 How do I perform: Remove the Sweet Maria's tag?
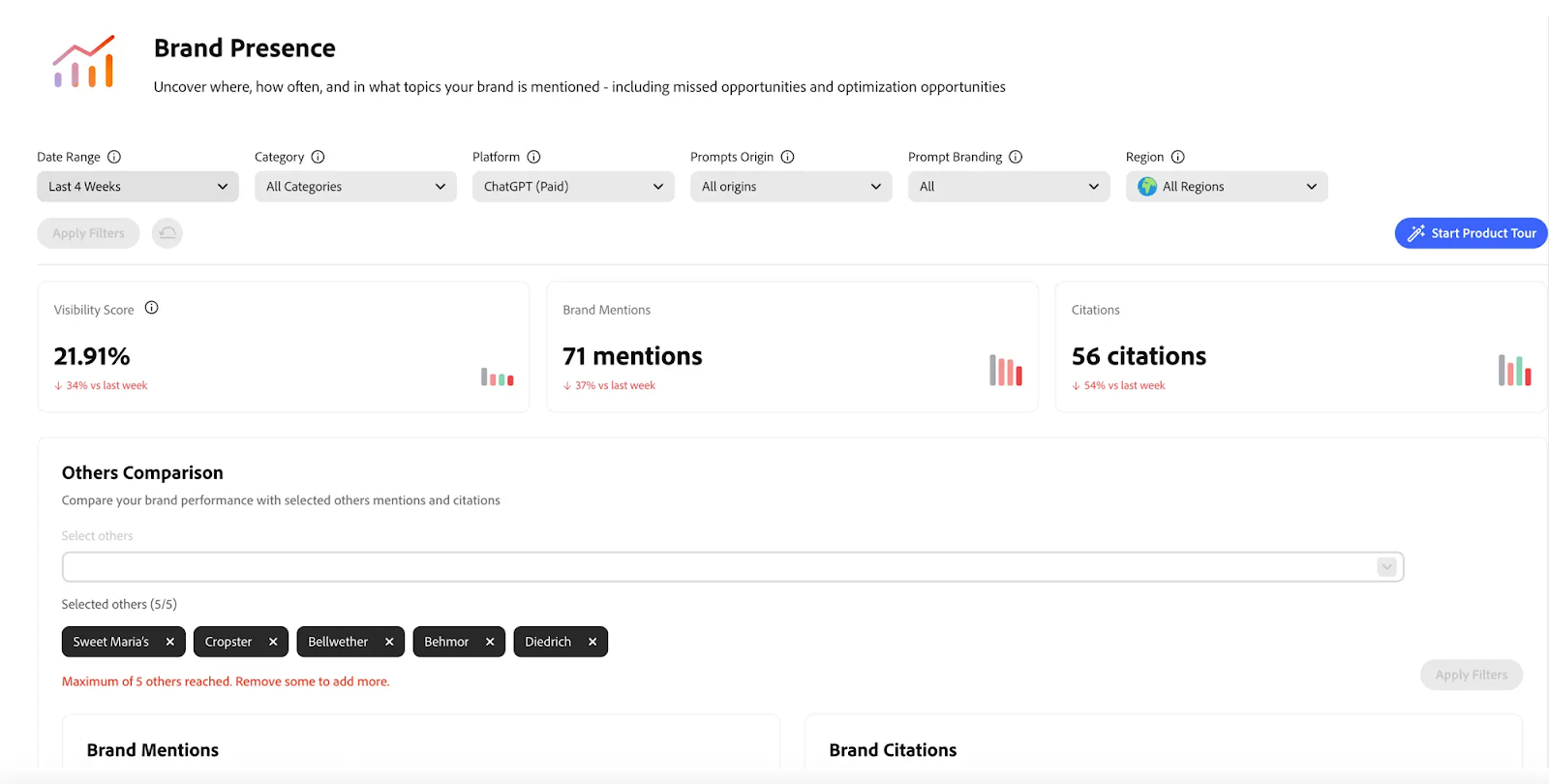(x=170, y=642)
